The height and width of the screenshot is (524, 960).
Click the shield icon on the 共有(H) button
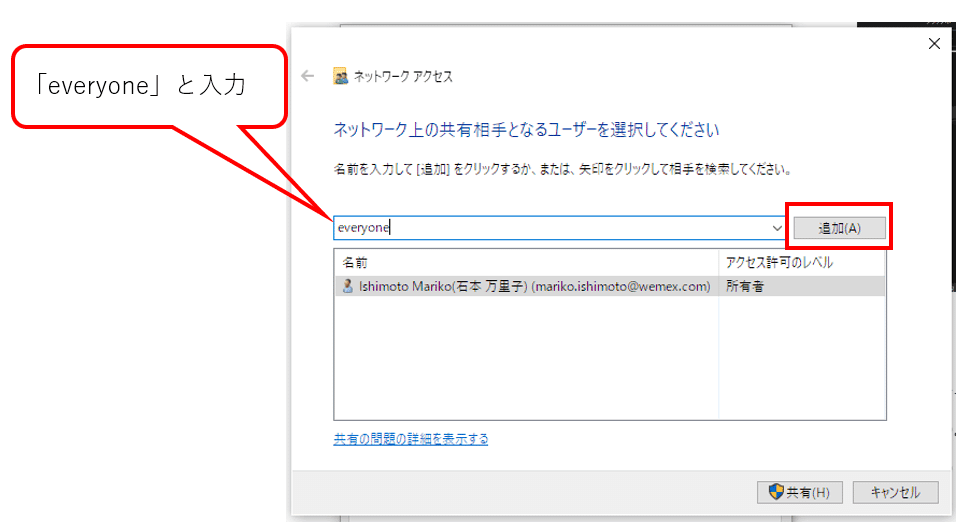tap(776, 492)
